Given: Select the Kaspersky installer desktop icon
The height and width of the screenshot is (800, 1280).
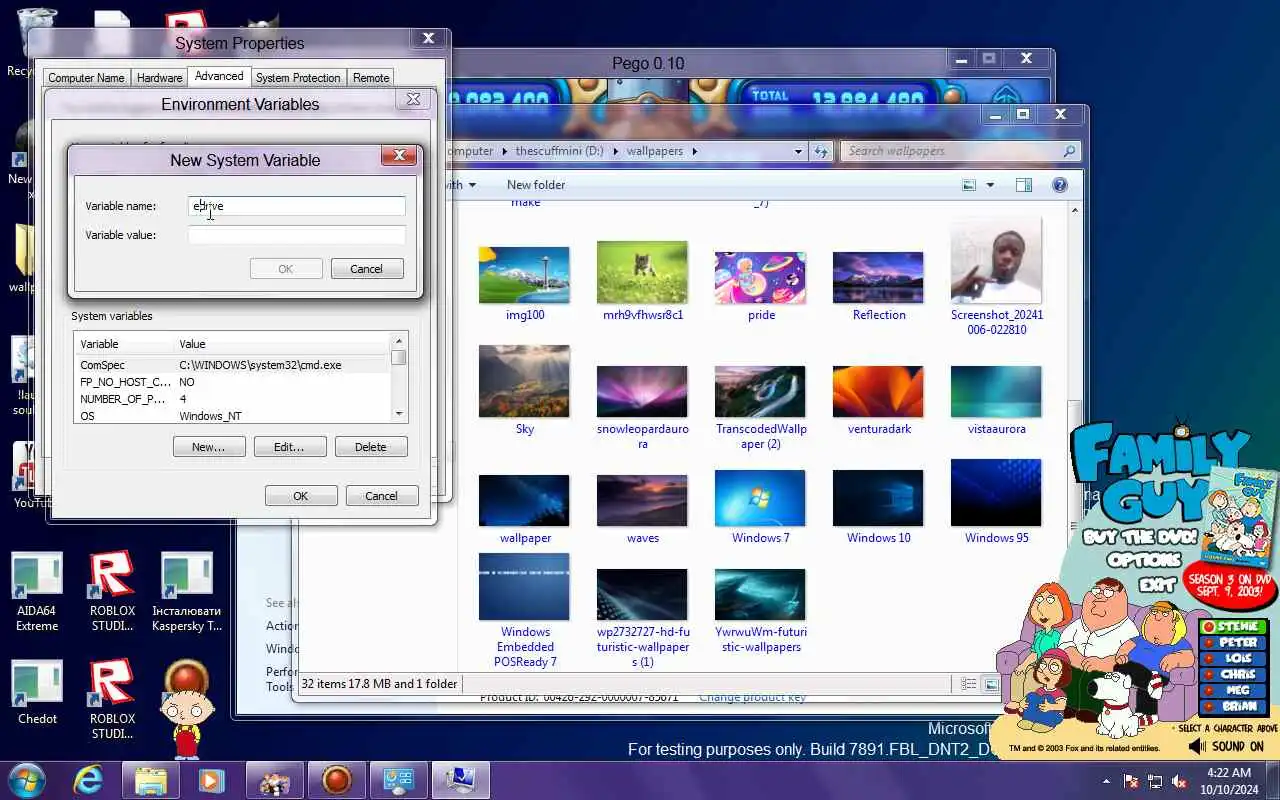Looking at the screenshot, I should [x=186, y=593].
